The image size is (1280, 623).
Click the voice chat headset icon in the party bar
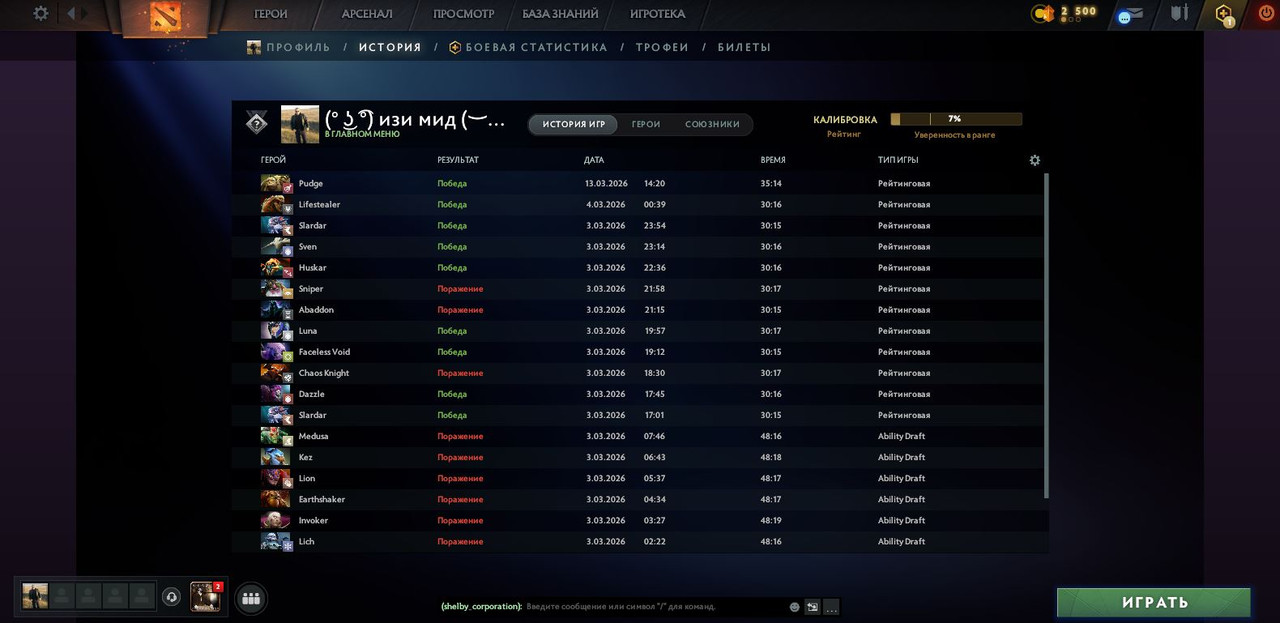coord(171,597)
